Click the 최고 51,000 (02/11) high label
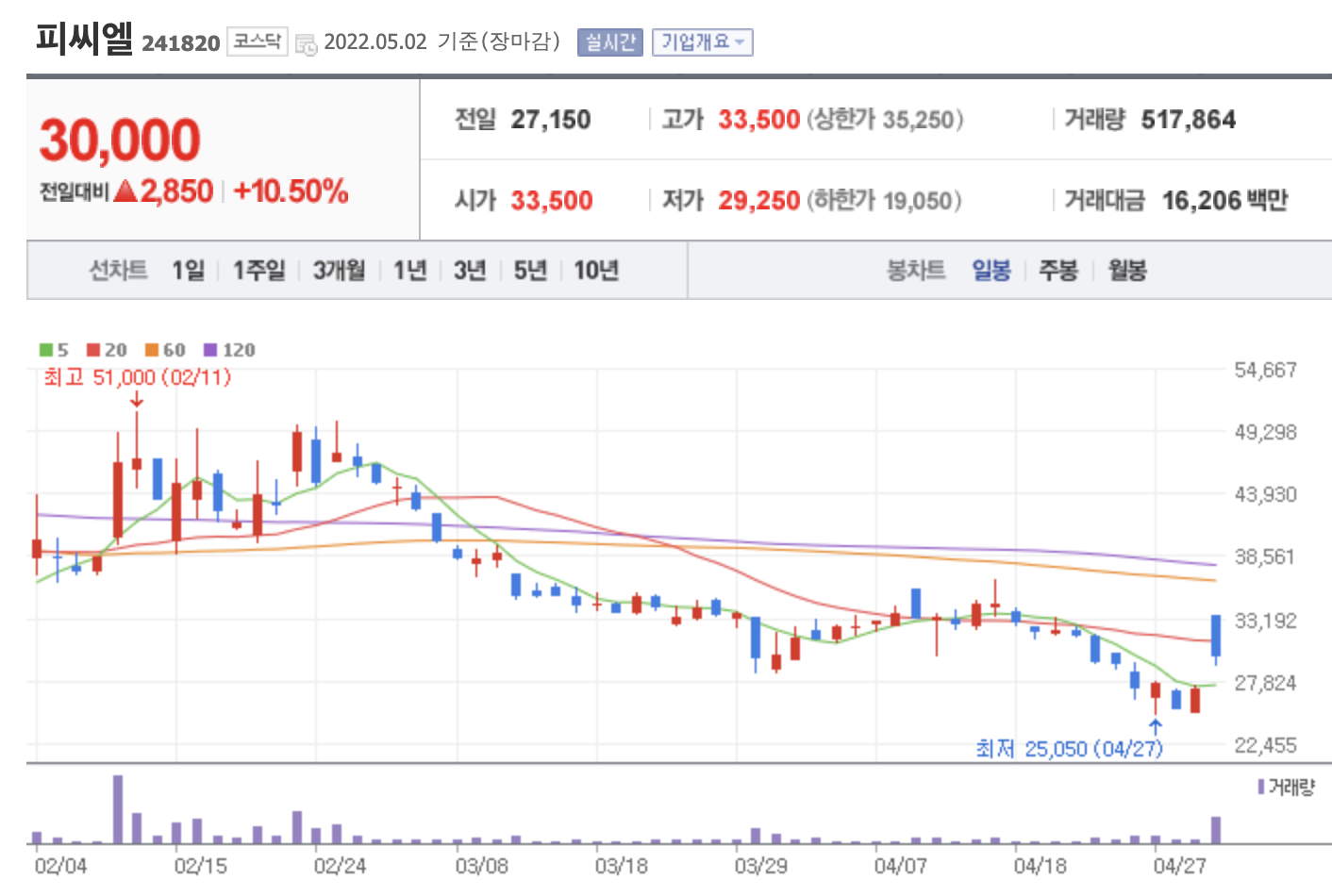Screen dimensions: 1332x896 pos(137,377)
